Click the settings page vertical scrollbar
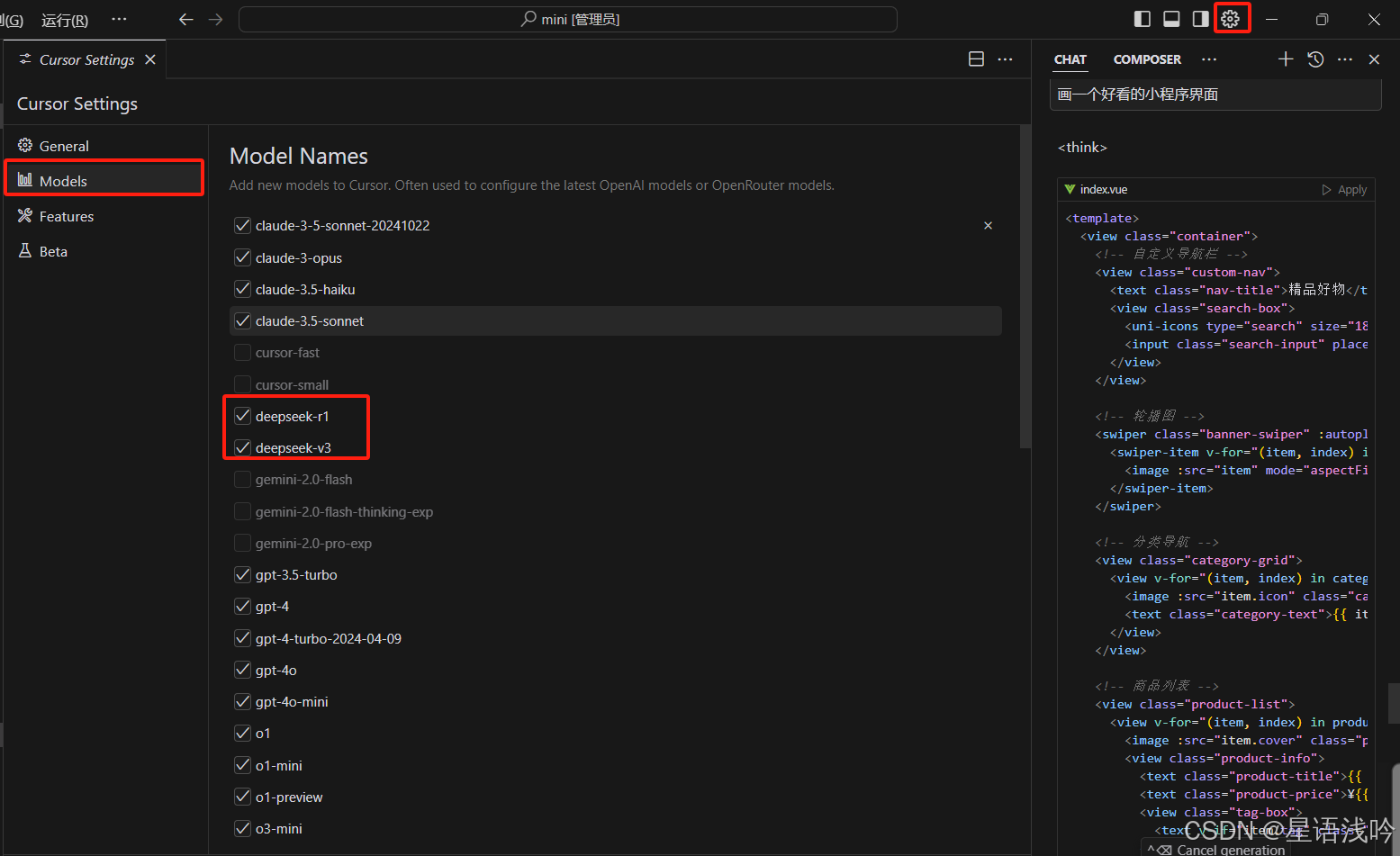Image resolution: width=1400 pixels, height=856 pixels. click(x=1025, y=286)
